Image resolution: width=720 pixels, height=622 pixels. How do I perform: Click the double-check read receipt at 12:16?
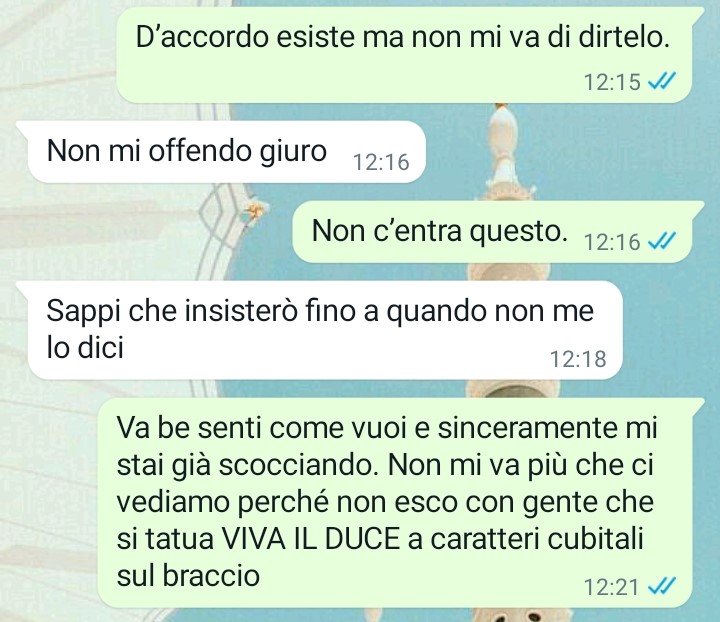[662, 241]
